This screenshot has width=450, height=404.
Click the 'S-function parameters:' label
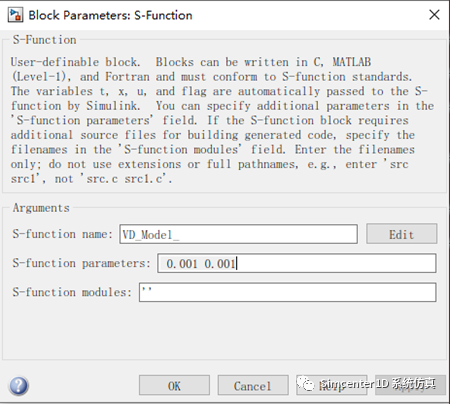81,263
